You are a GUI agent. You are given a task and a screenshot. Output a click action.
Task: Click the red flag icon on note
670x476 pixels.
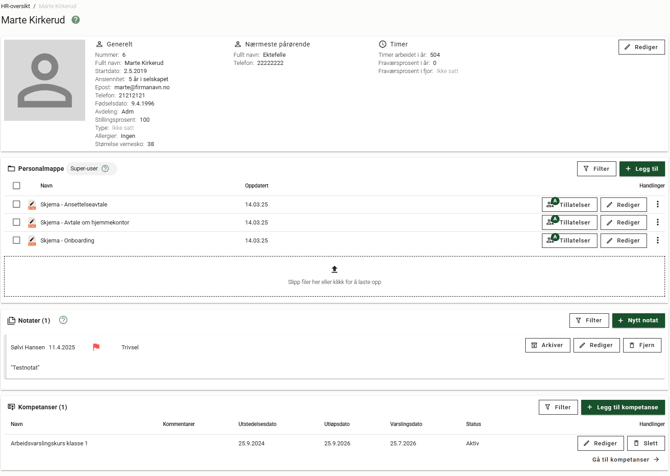96,347
